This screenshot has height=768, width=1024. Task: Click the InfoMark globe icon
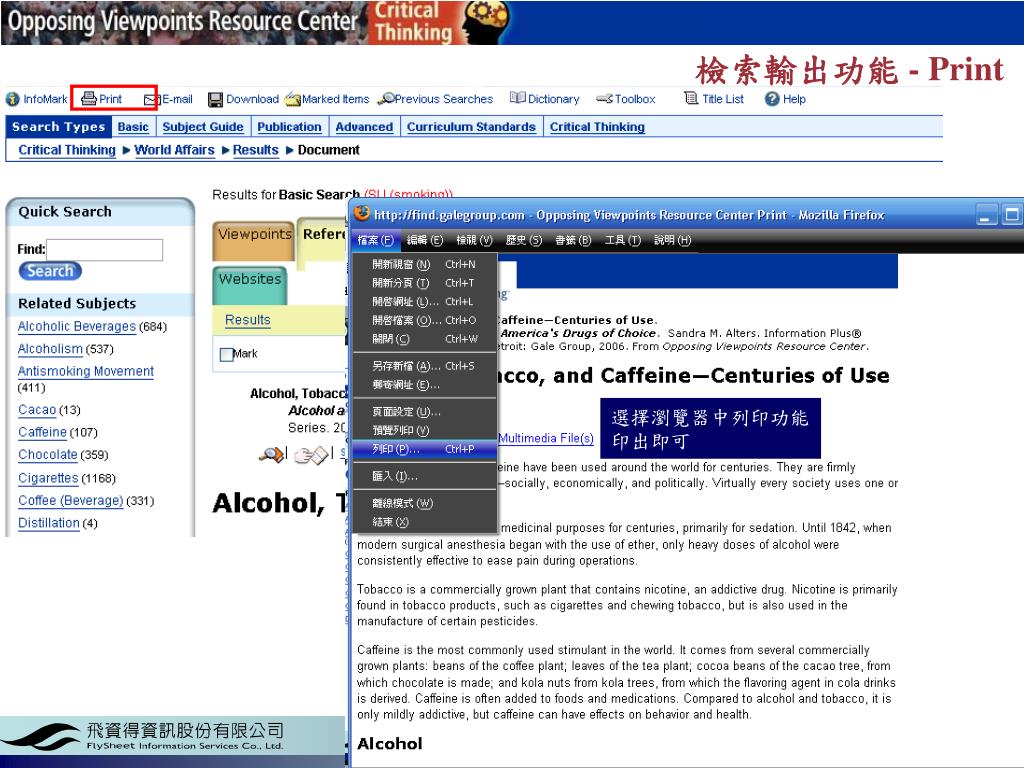(12, 99)
